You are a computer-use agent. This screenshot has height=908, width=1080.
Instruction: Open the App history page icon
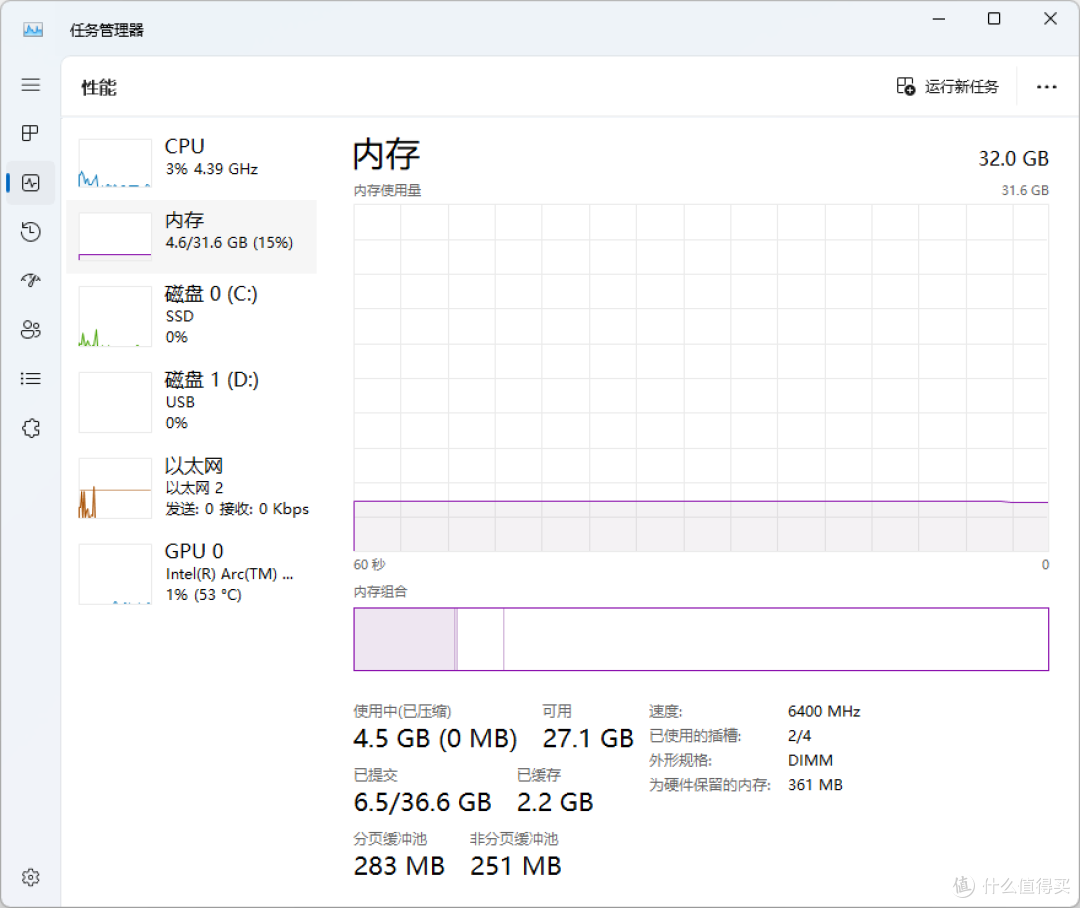[x=30, y=232]
